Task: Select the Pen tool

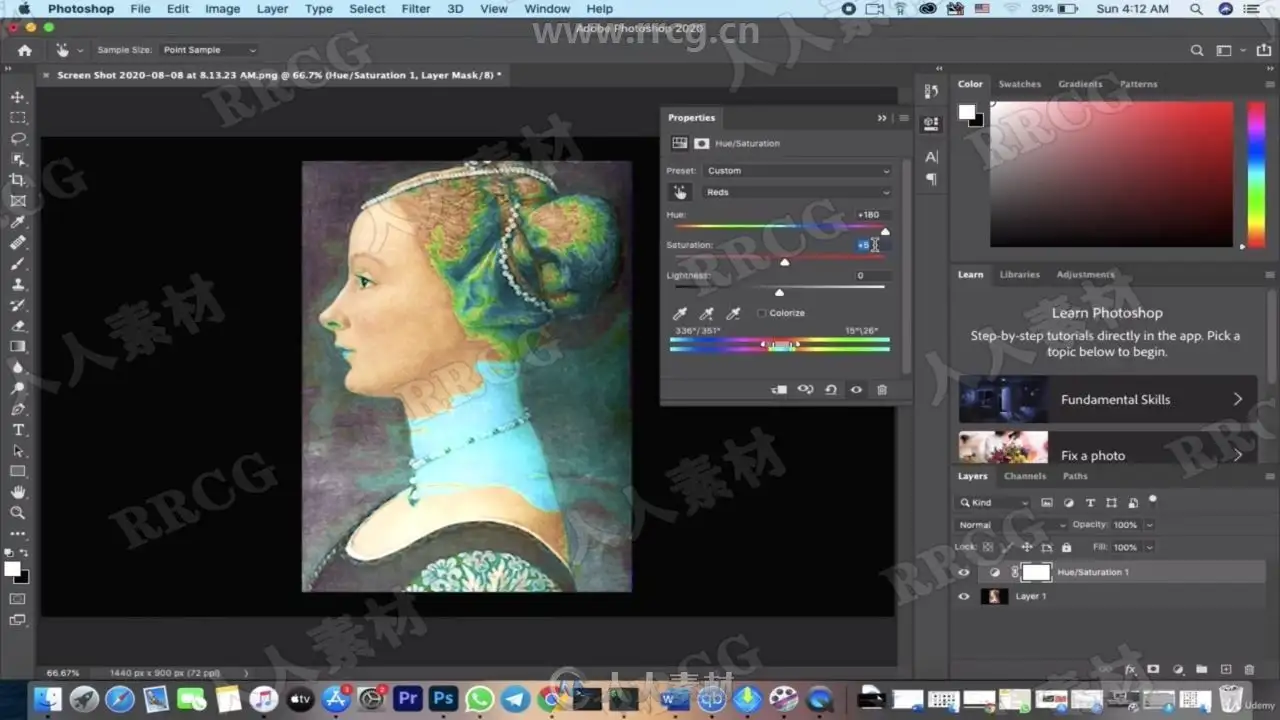Action: click(18, 409)
